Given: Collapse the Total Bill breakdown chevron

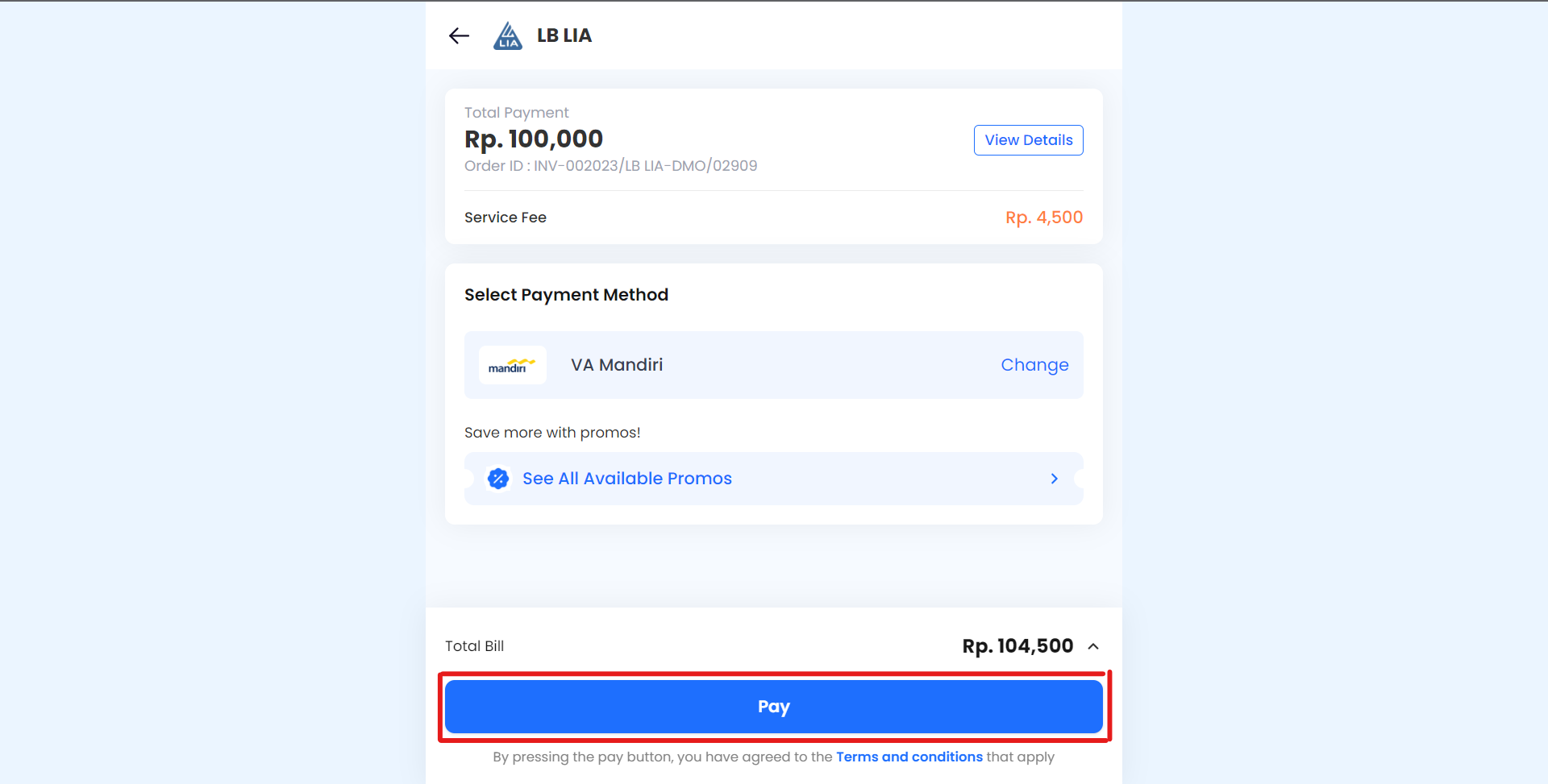Looking at the screenshot, I should point(1093,646).
